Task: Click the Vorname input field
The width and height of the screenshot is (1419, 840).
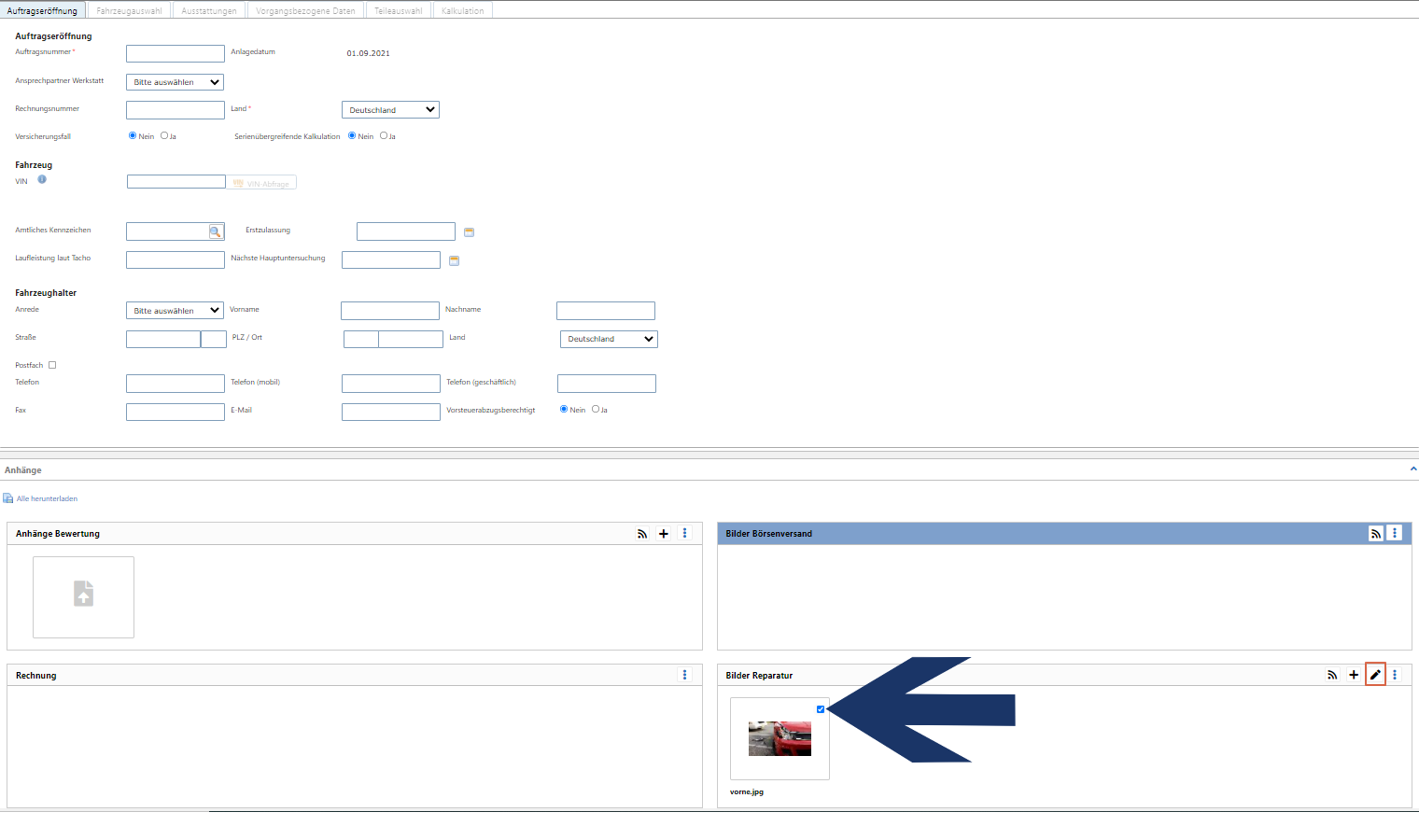Action: (x=390, y=311)
